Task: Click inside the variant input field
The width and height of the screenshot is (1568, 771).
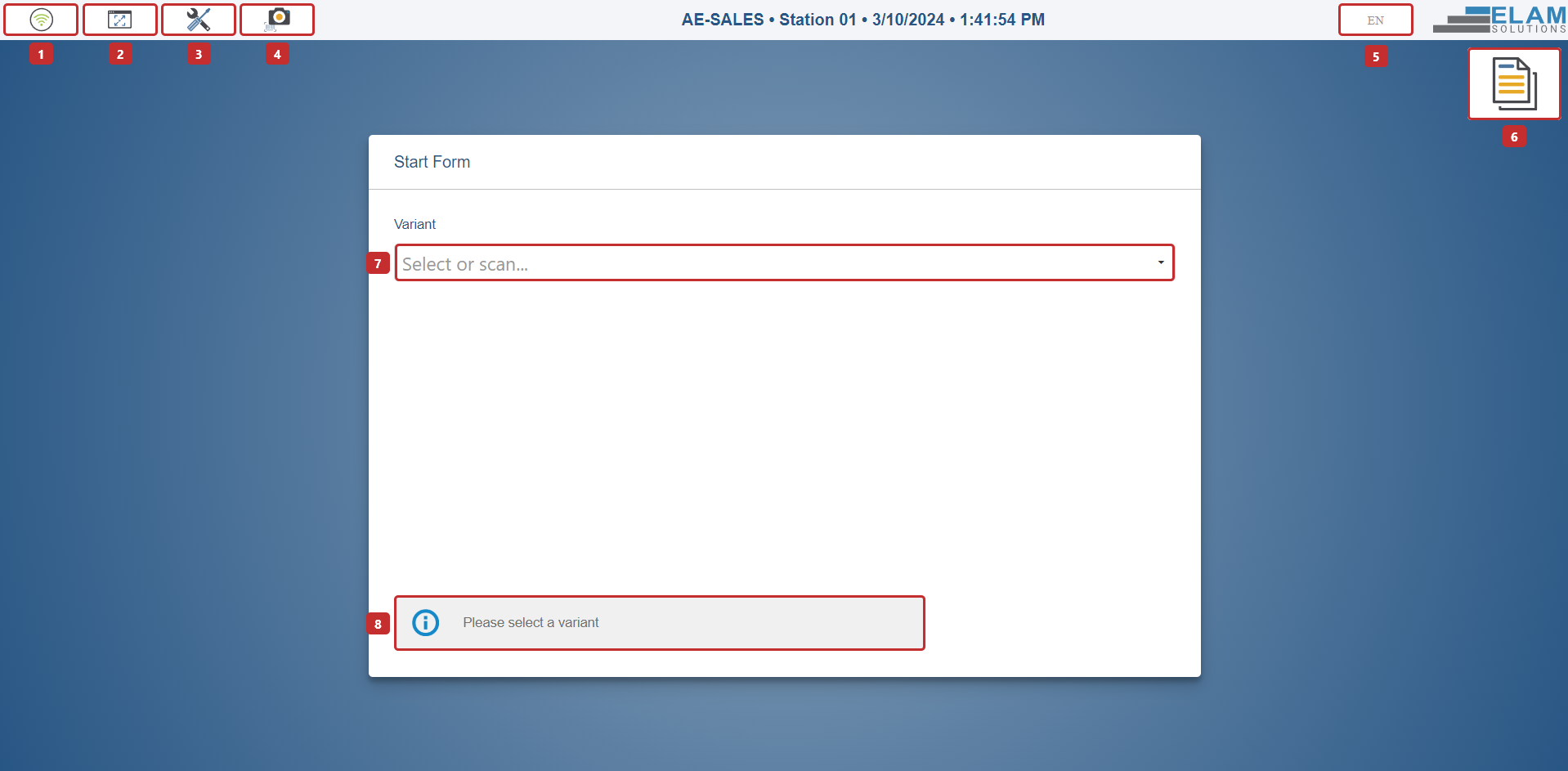Action: 736,262
